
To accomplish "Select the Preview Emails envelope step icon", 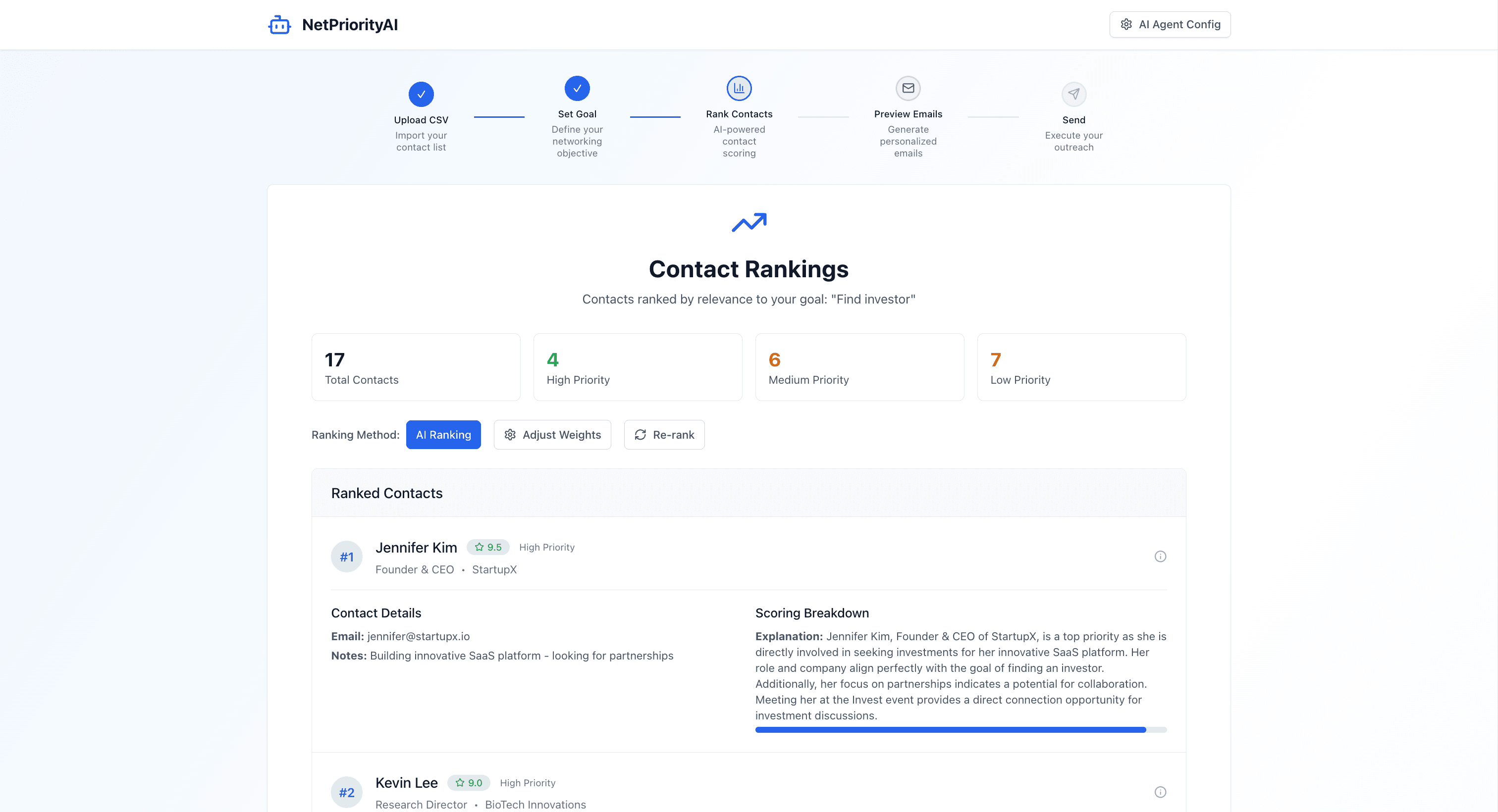I will point(908,88).
